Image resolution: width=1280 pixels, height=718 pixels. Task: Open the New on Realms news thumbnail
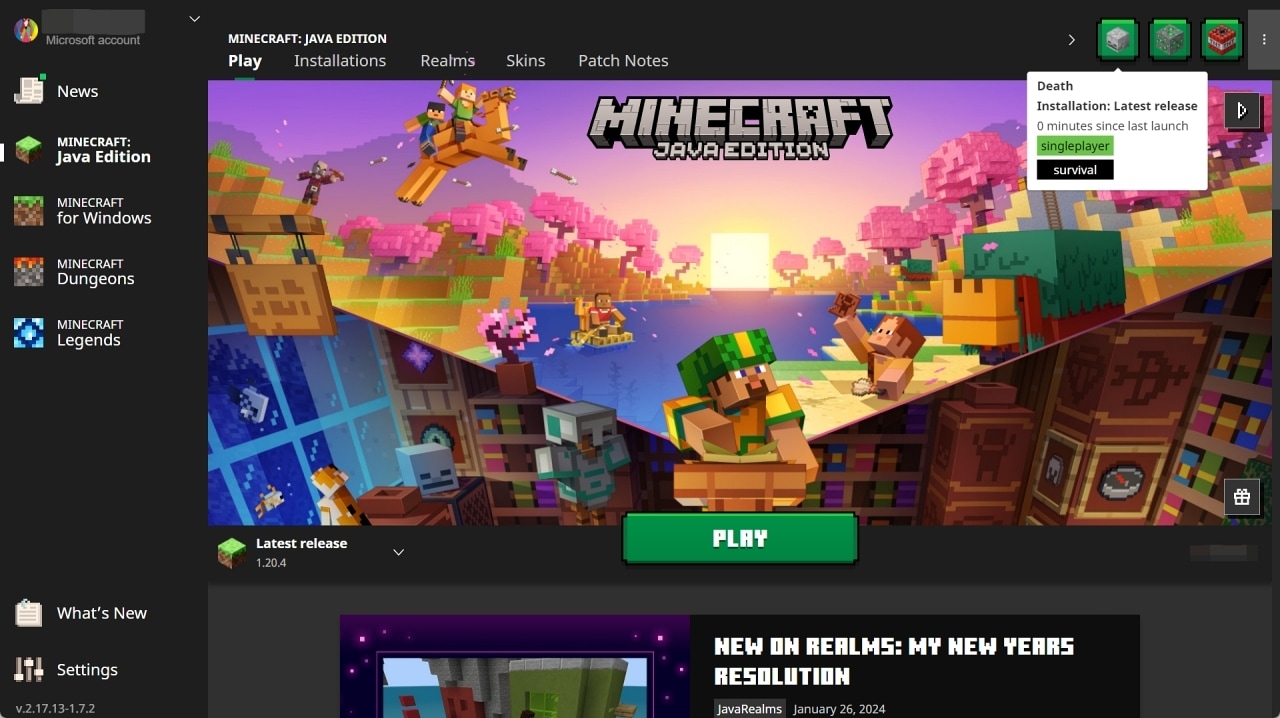[x=515, y=666]
